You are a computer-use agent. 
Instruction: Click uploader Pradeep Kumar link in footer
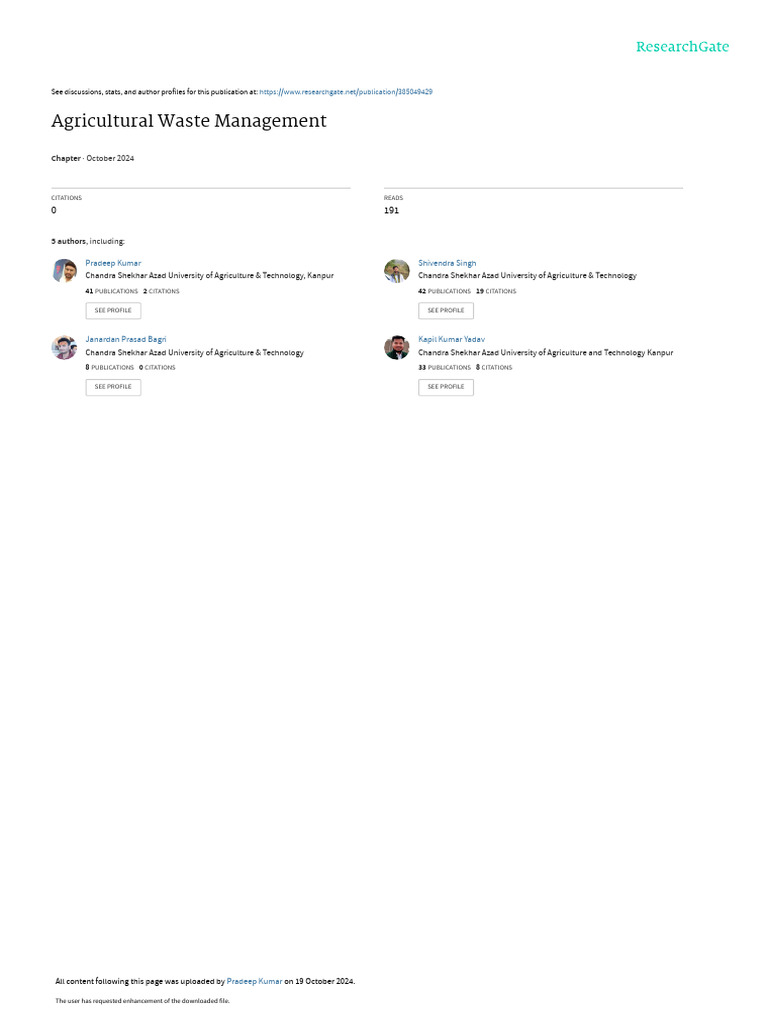(254, 981)
